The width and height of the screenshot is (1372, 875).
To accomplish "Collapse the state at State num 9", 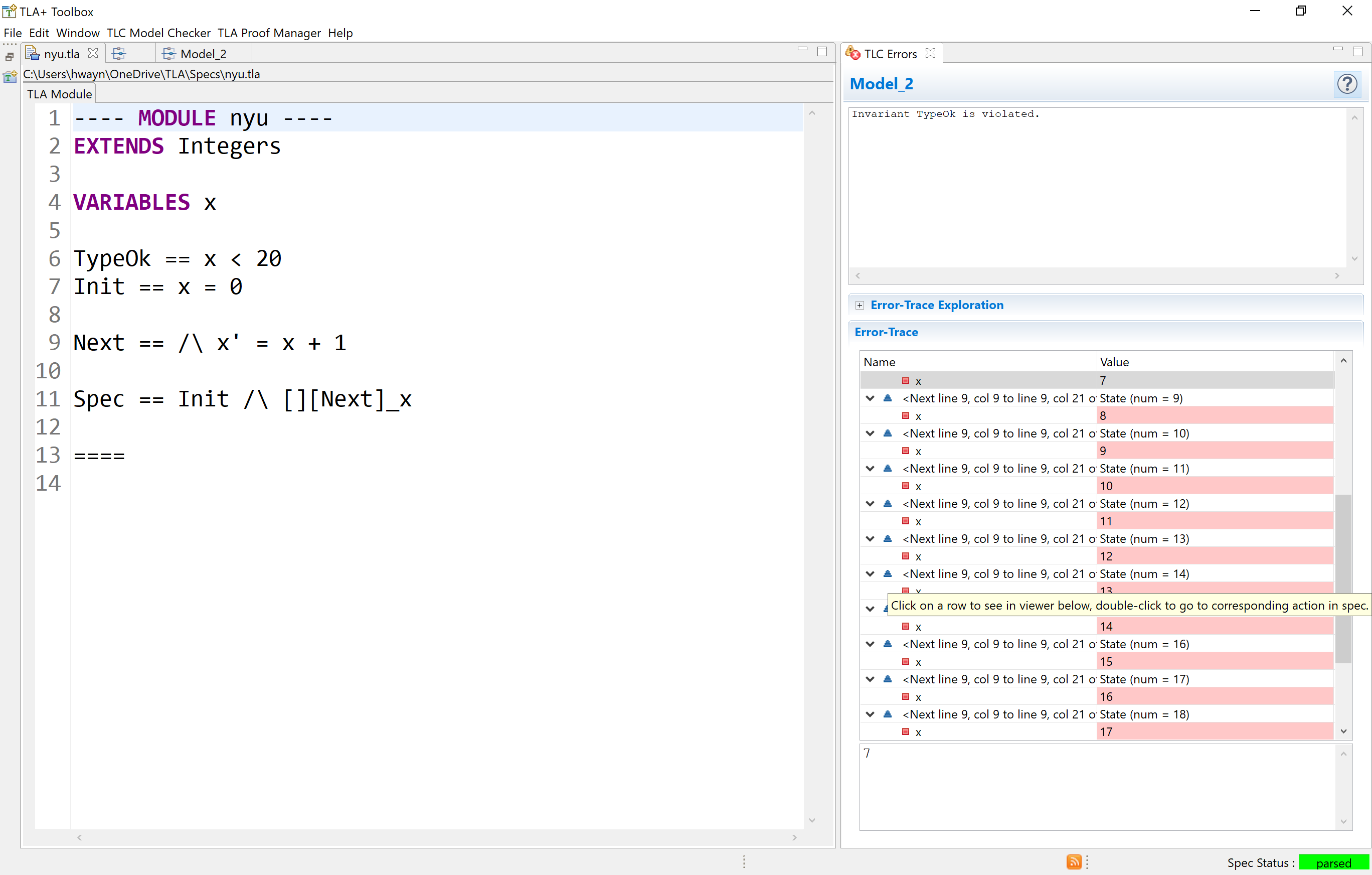I will 870,398.
